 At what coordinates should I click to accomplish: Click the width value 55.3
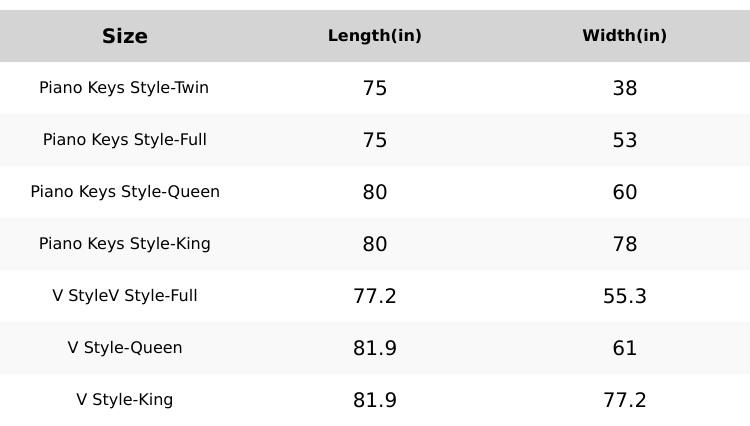tap(625, 296)
